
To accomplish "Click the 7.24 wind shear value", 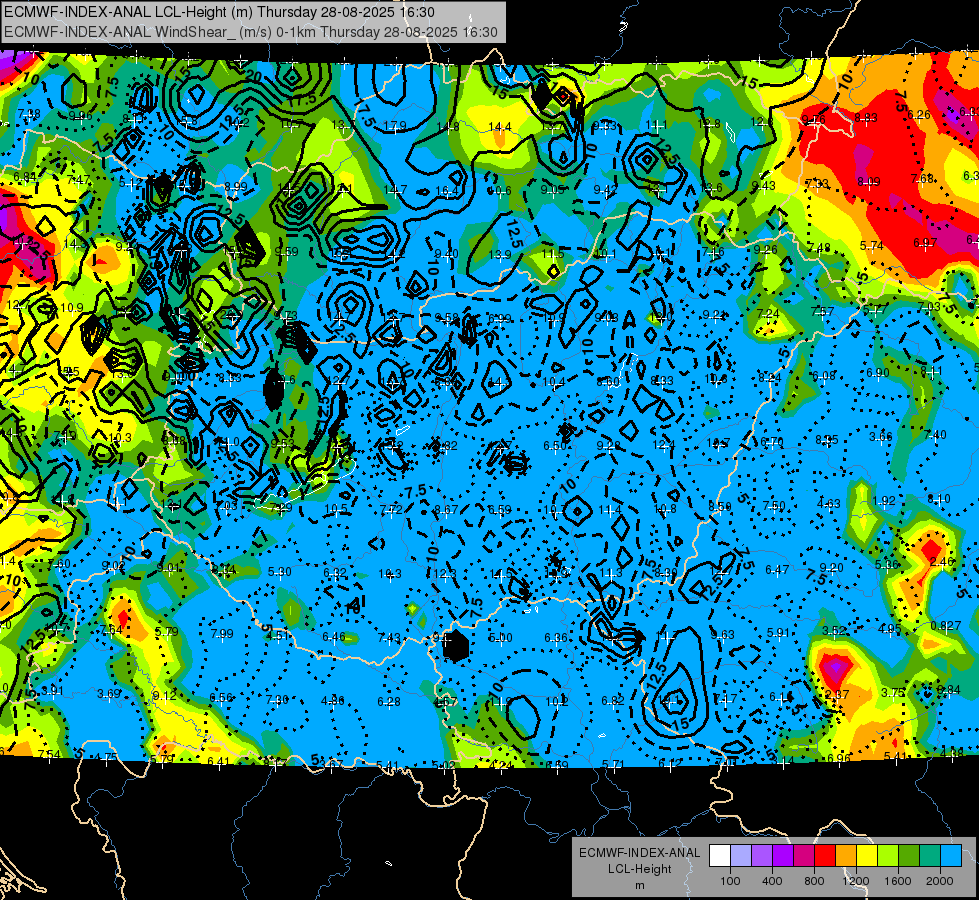I will 767,314.
